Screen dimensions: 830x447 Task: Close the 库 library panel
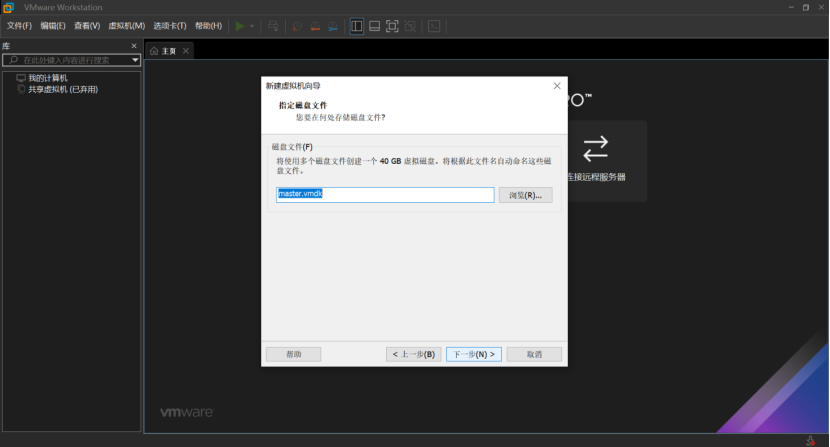point(134,46)
